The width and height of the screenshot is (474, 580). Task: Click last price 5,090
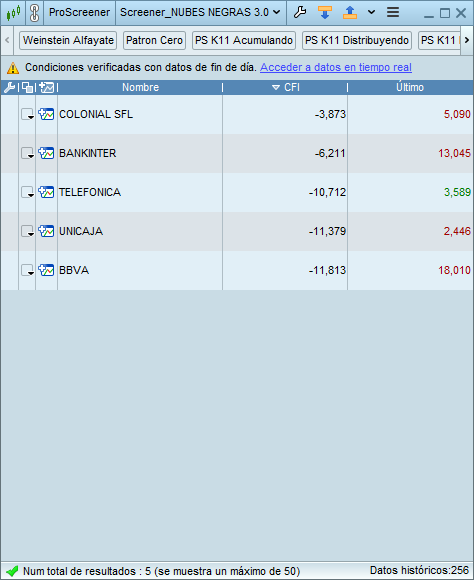tap(457, 114)
